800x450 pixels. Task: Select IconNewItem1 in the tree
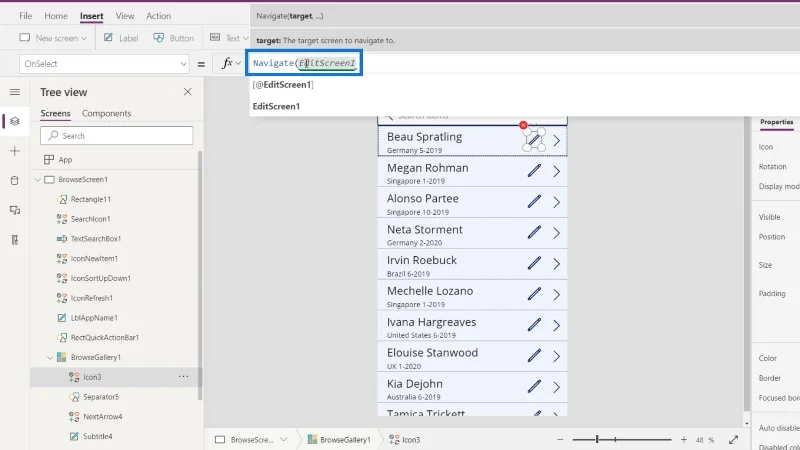94,259
